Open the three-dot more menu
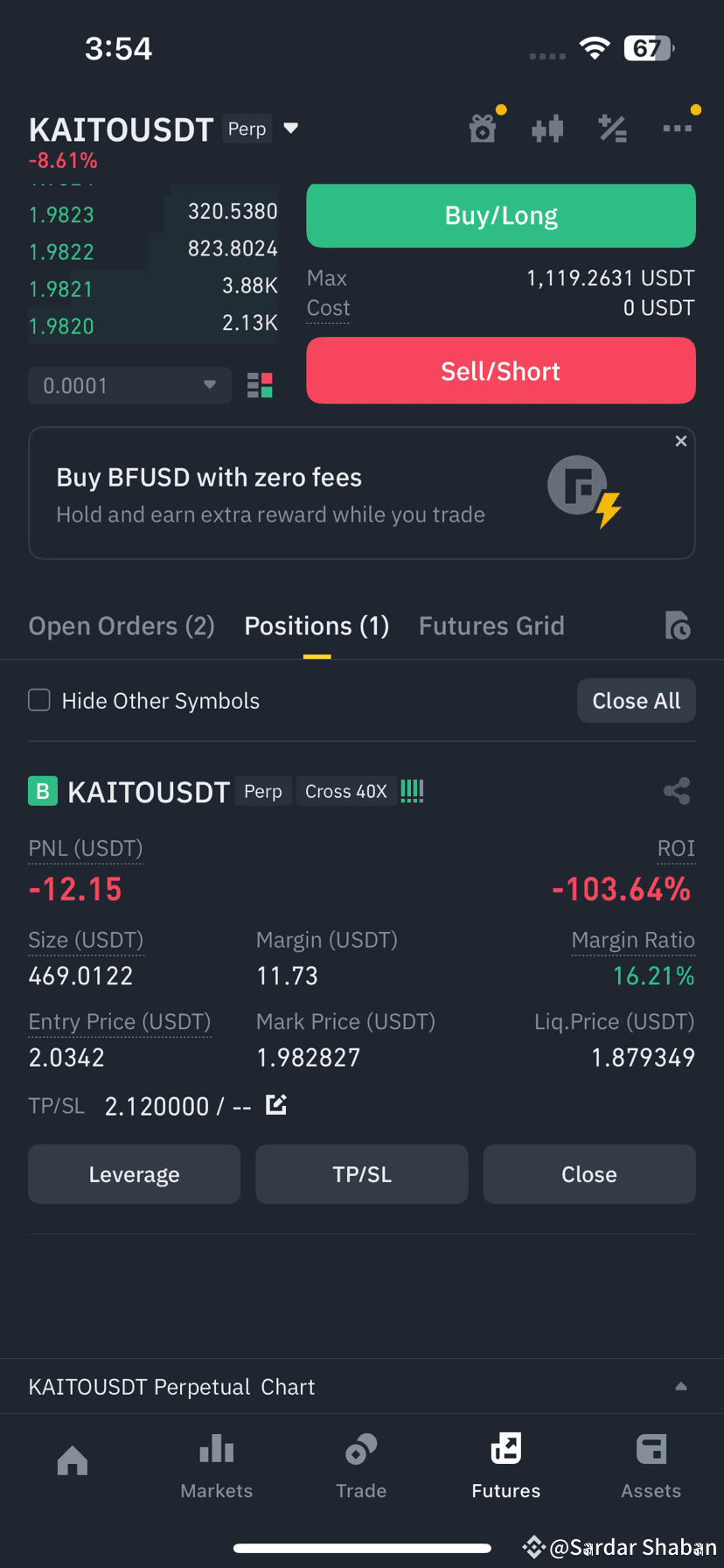 (677, 129)
